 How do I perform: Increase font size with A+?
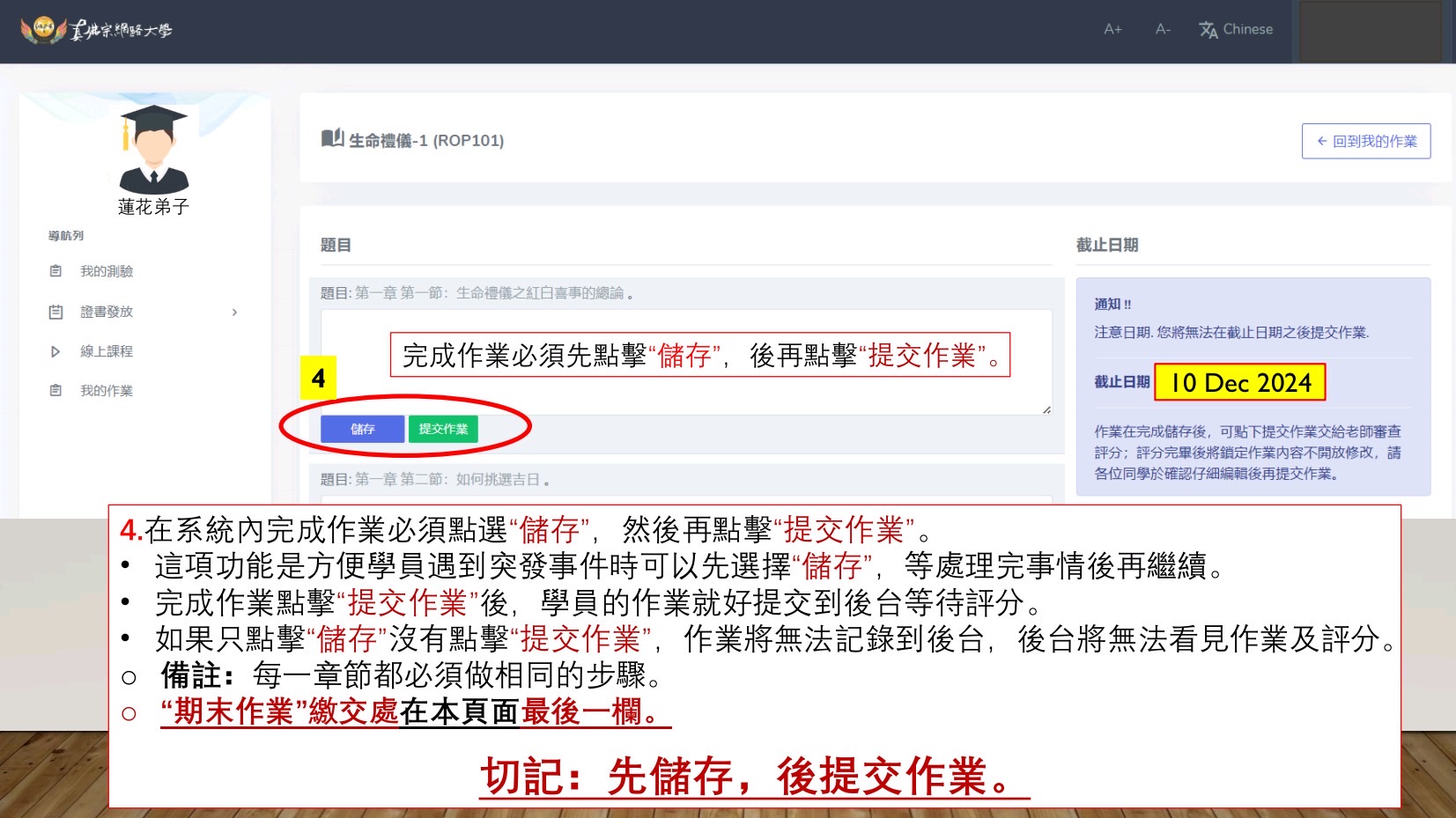(1112, 29)
